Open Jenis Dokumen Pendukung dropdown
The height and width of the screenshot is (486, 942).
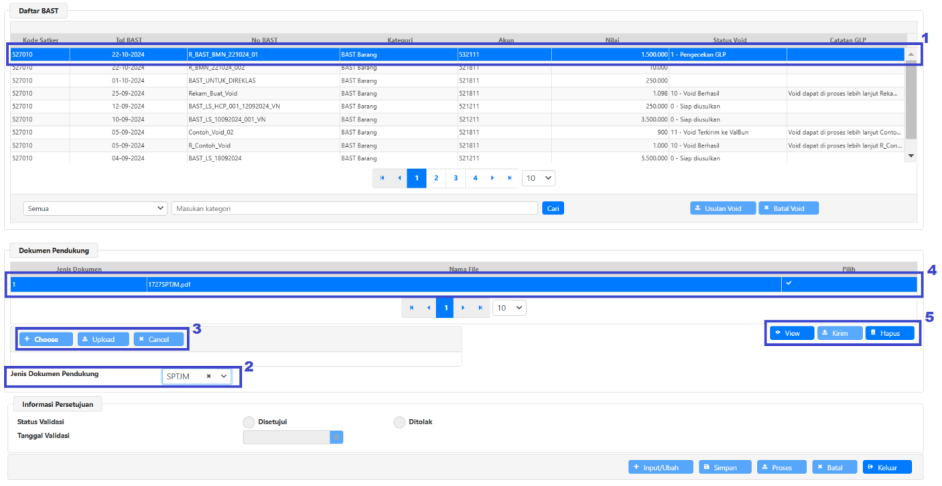click(224, 376)
